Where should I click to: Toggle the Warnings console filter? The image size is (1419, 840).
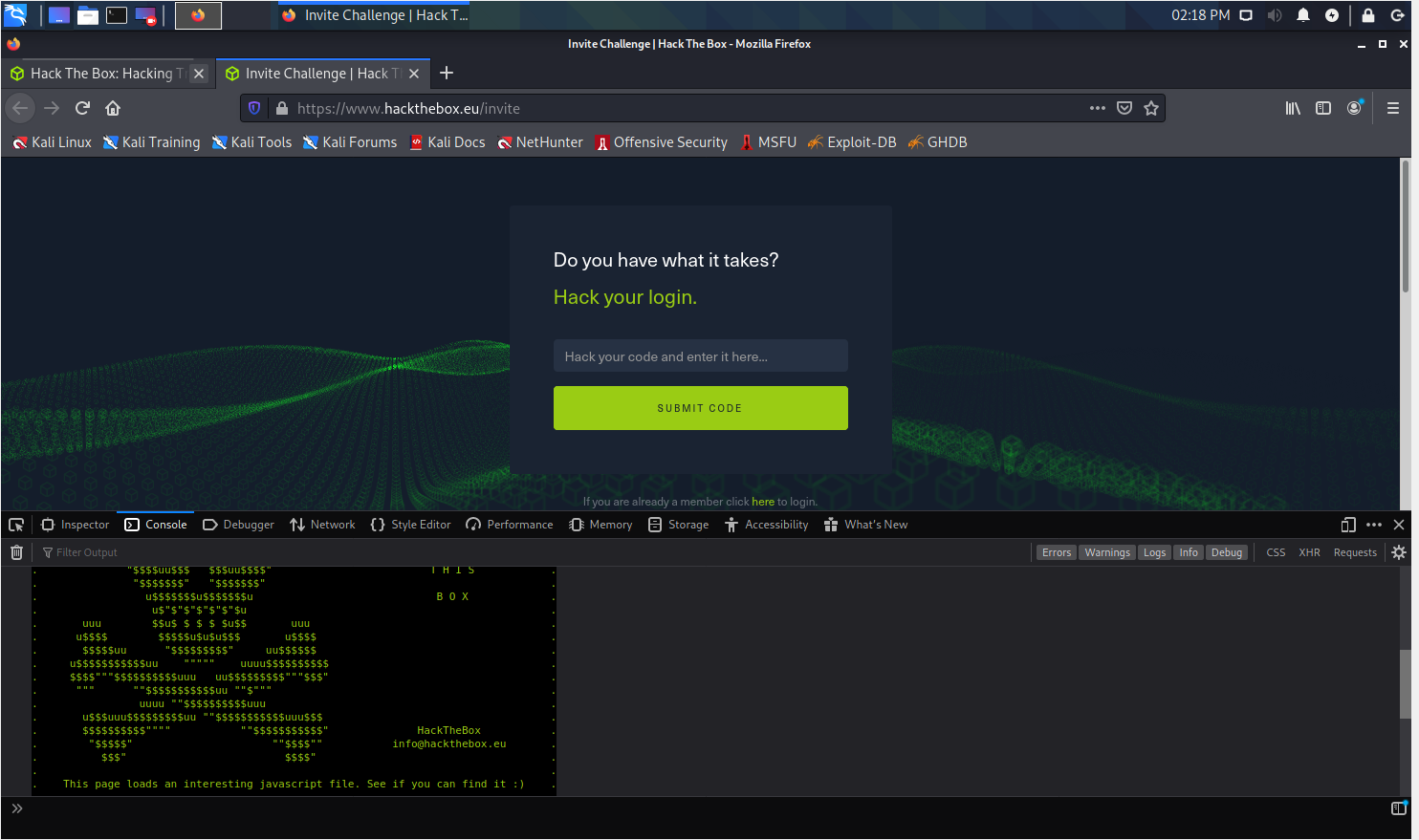point(1107,552)
